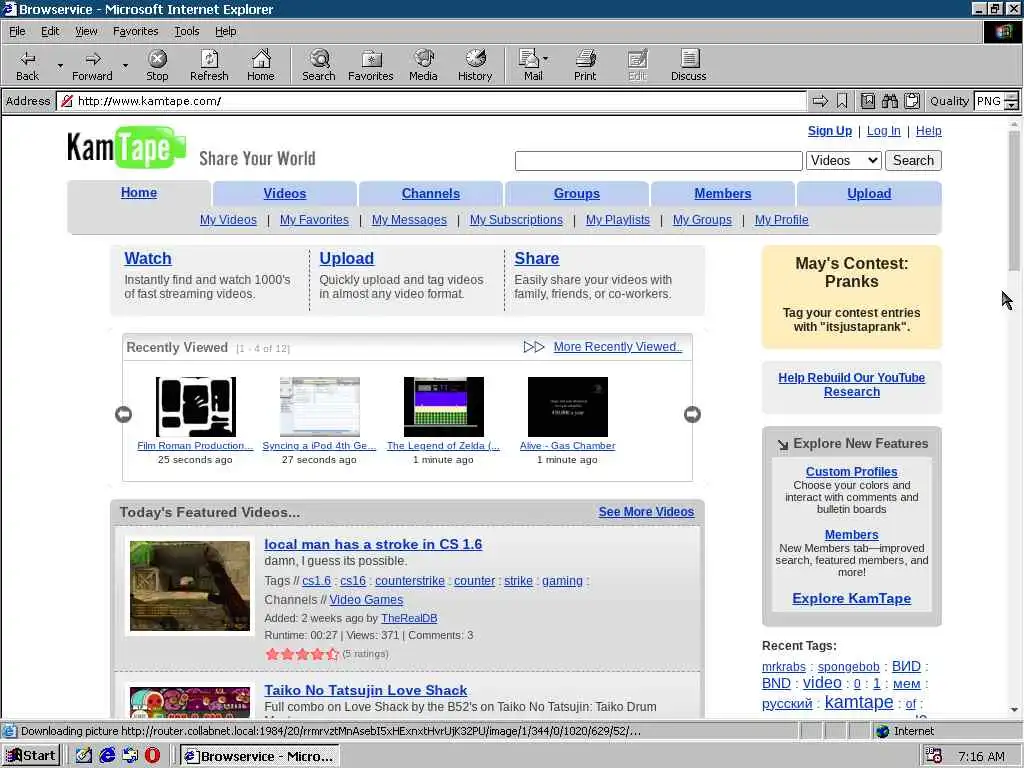The height and width of the screenshot is (768, 1024).
Task: Click the Go arrow beside address bar
Action: click(820, 101)
